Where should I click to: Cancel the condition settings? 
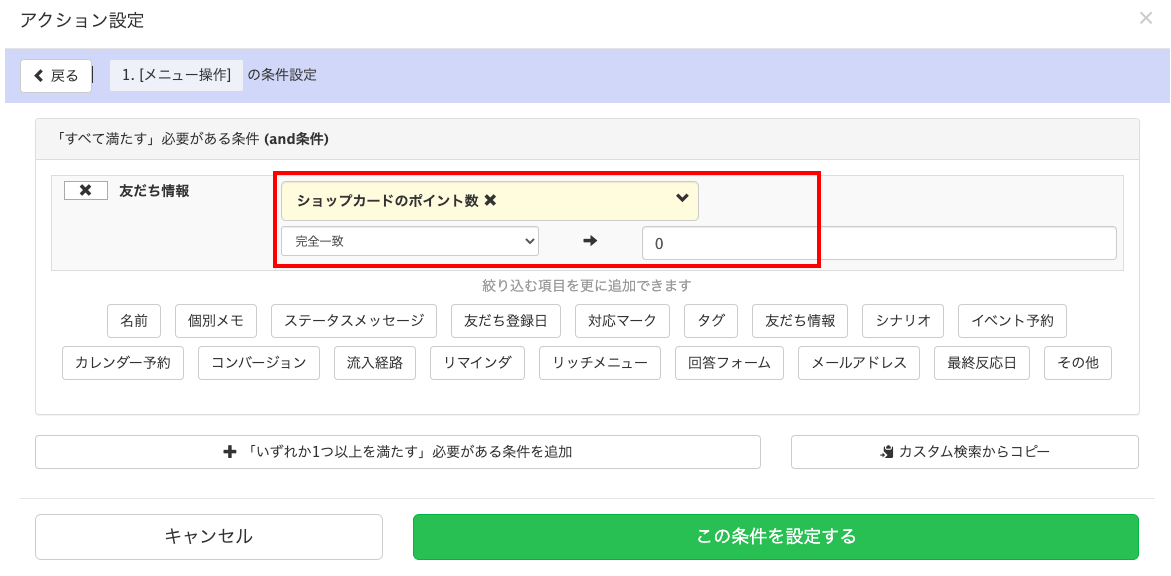[x=208, y=536]
